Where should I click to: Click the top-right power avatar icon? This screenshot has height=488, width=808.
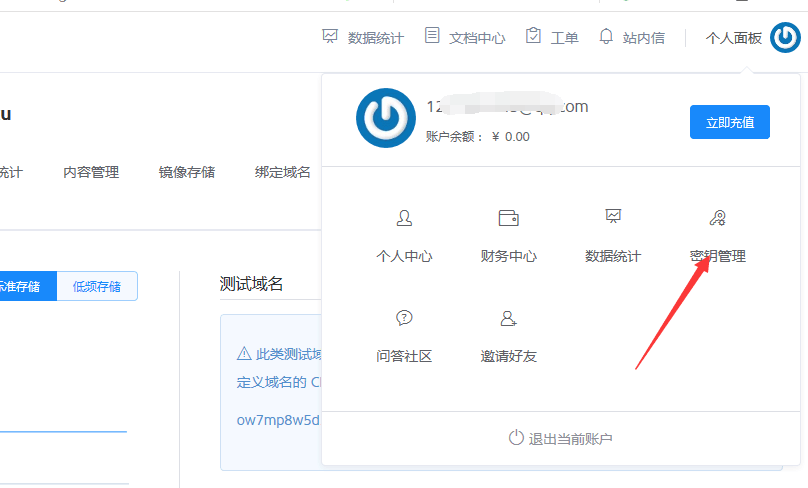(785, 38)
